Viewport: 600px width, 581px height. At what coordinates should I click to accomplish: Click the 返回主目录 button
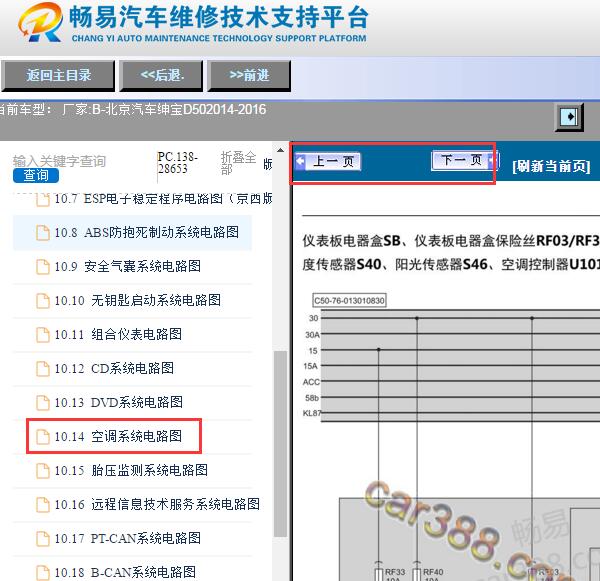coord(58,75)
